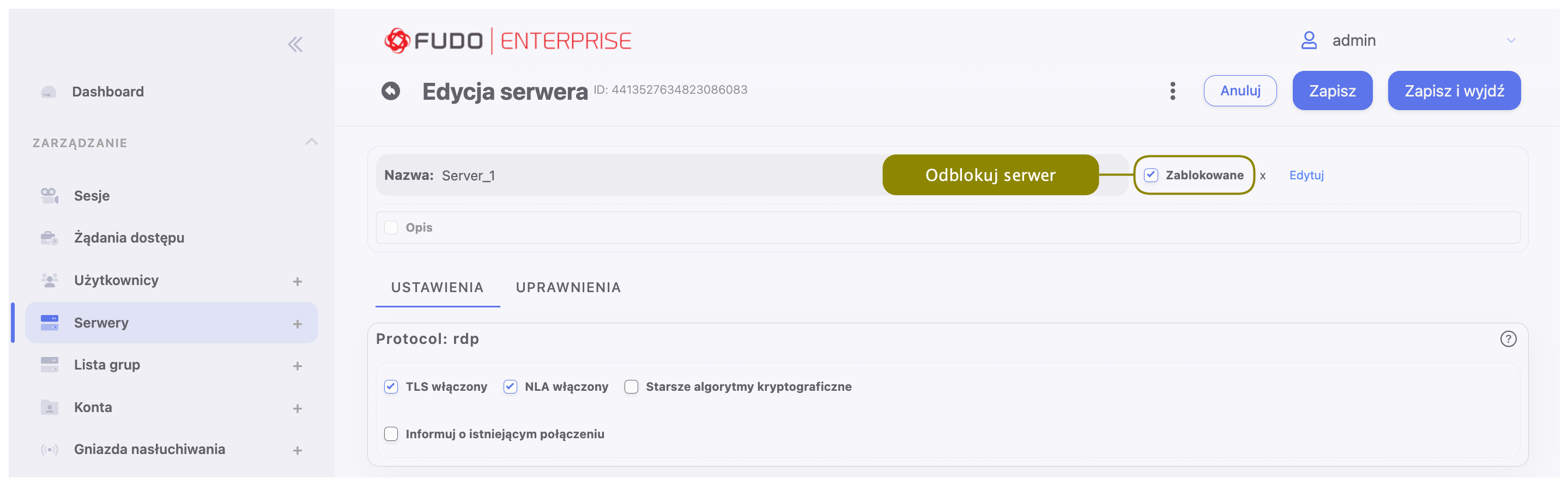Screen dimensions: 1568x490
Task: Uncheck the Zablokowane checkbox
Action: 1151,176
